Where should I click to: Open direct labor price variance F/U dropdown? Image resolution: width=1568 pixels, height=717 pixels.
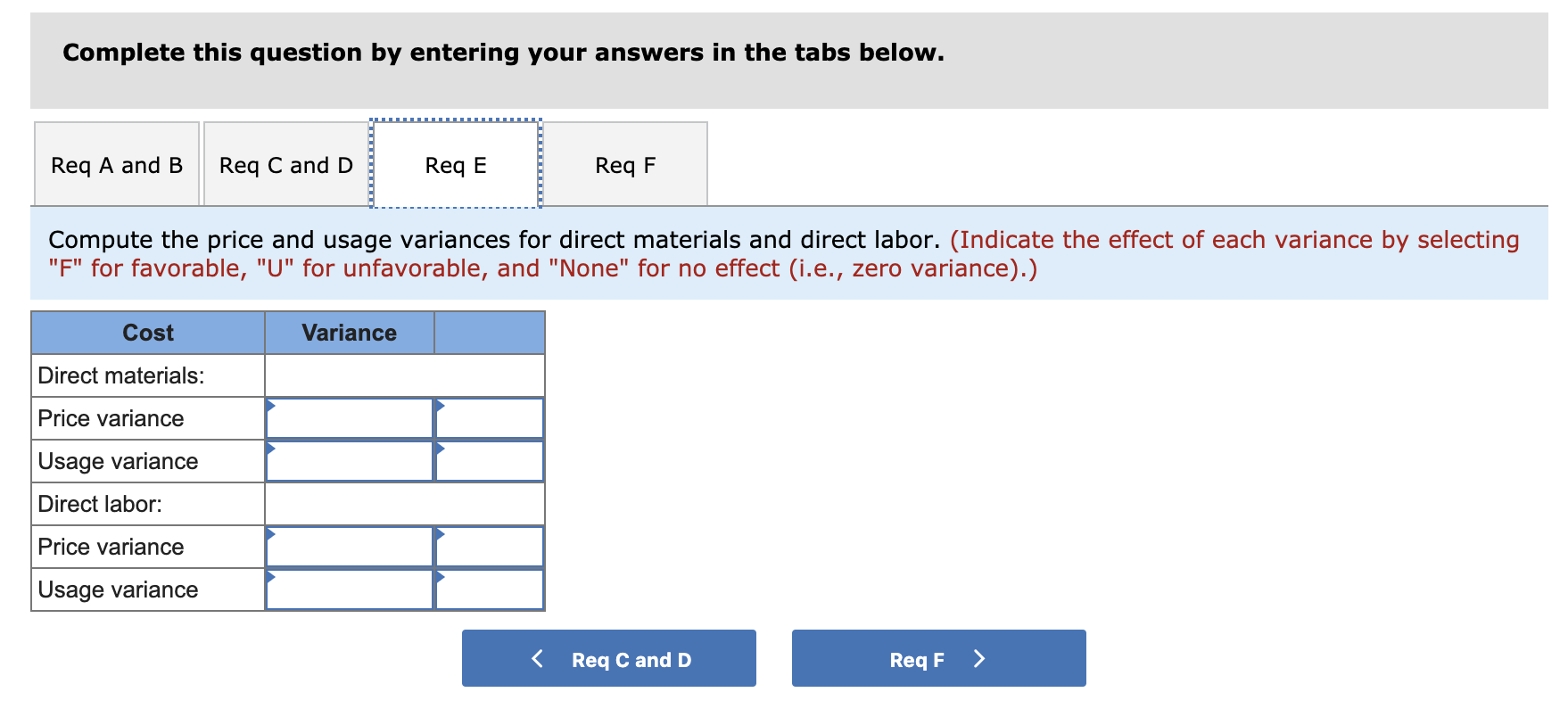point(490,547)
